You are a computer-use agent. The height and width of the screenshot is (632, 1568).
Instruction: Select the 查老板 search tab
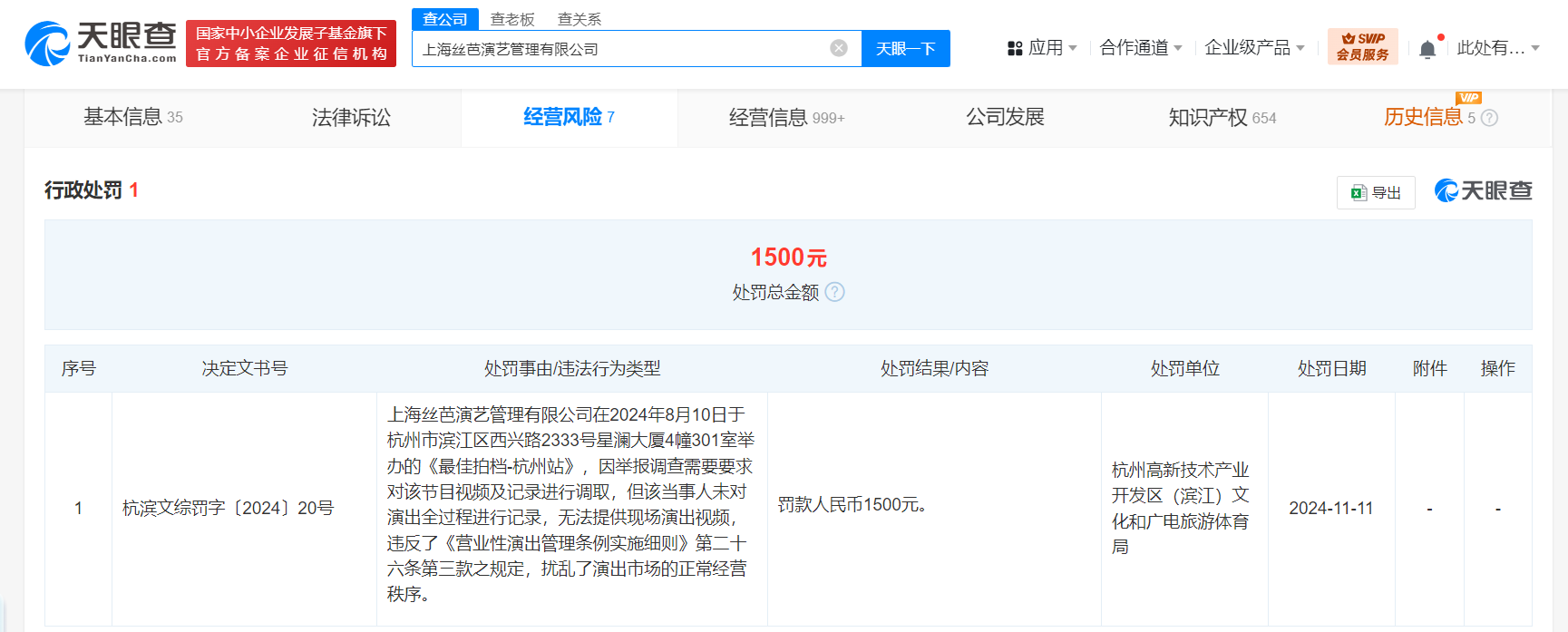(x=512, y=19)
